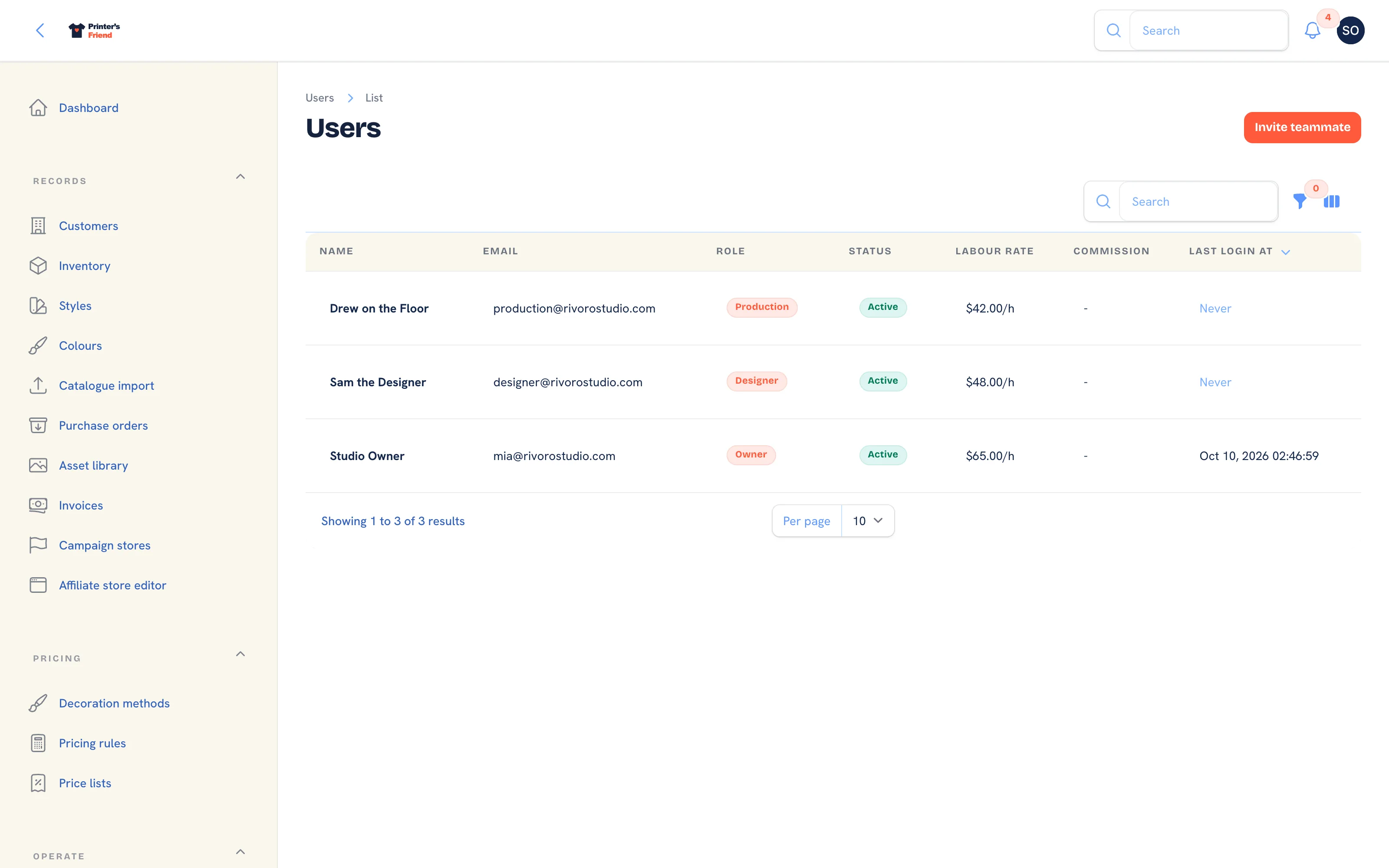Click the Customers building icon
The image size is (1389, 868).
[39, 226]
